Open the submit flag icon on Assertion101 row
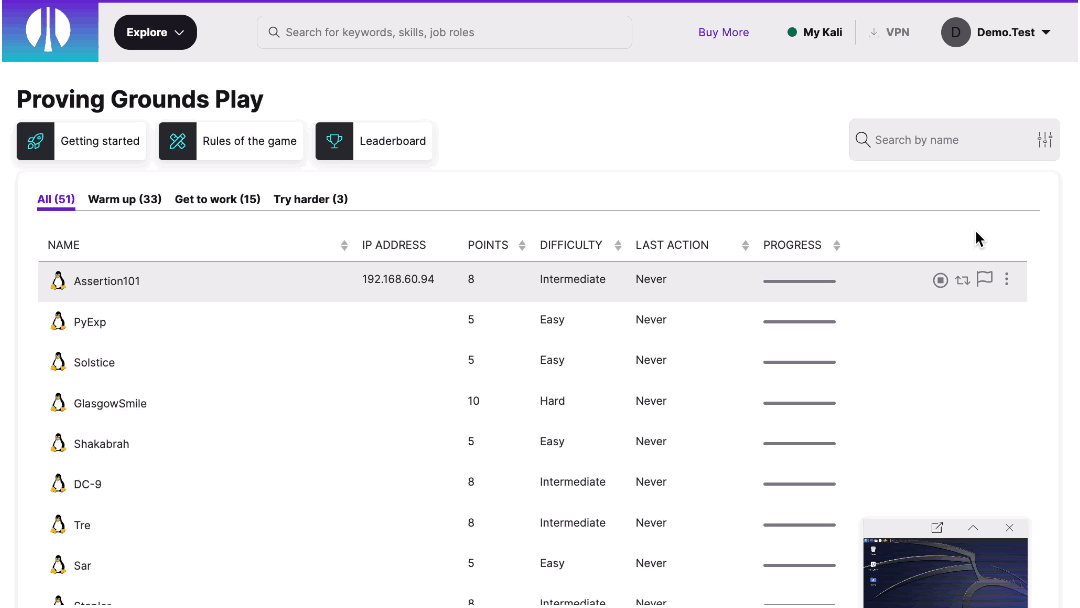1080x608 pixels. point(984,280)
